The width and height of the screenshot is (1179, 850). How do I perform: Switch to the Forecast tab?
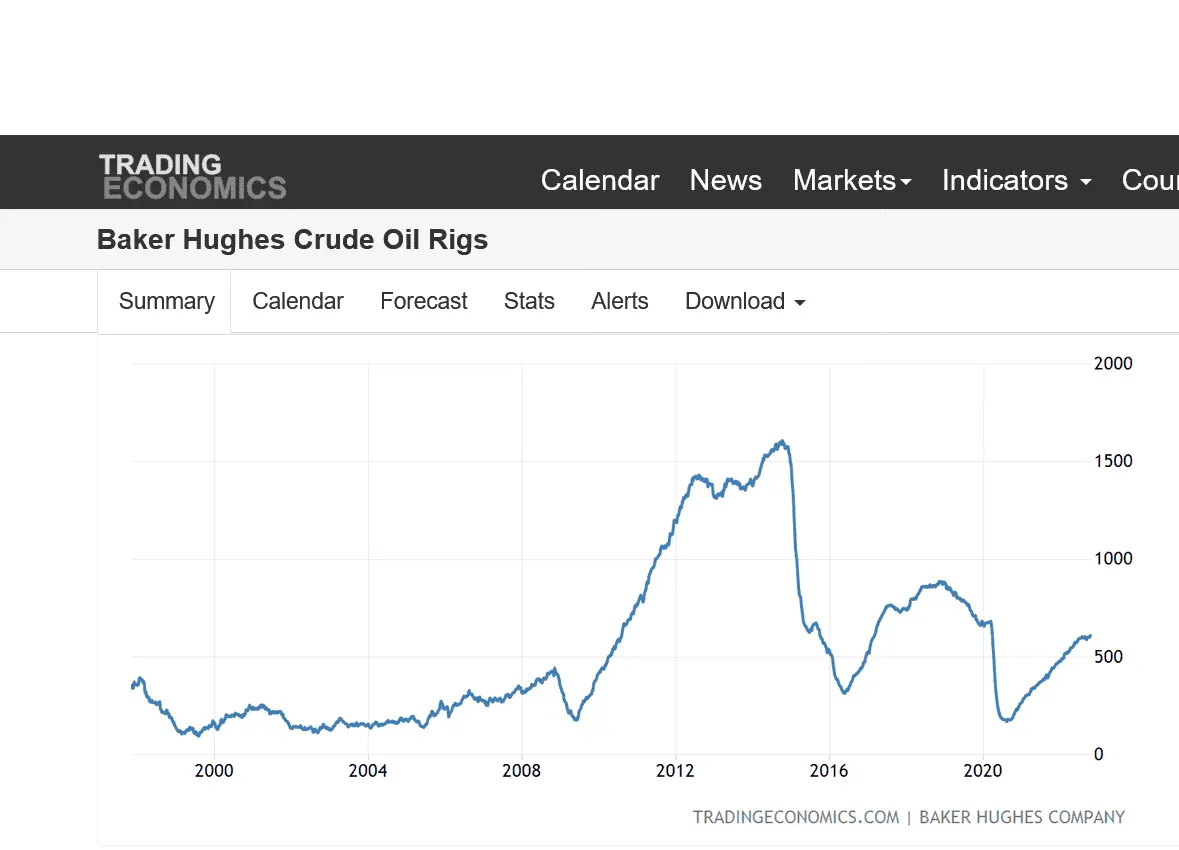(423, 301)
